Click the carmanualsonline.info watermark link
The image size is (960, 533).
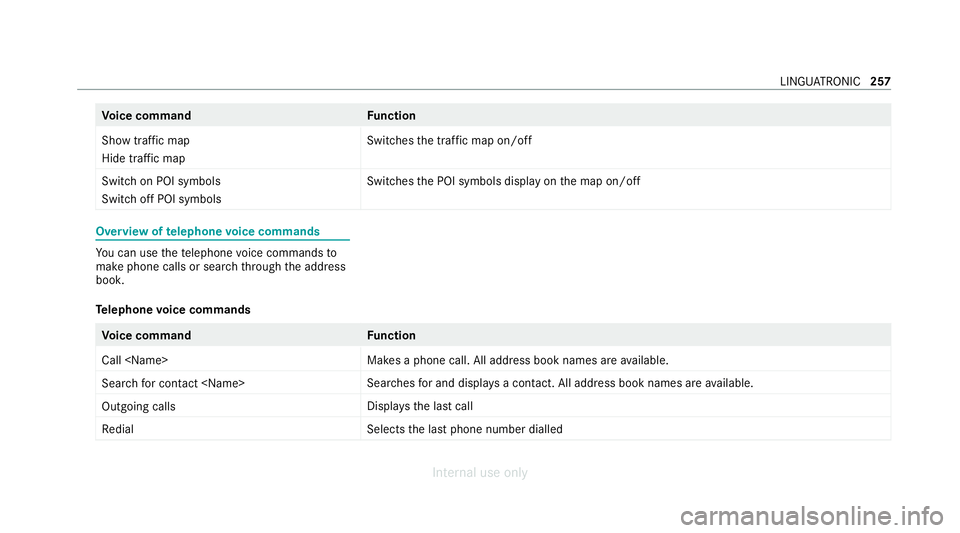[812, 516]
